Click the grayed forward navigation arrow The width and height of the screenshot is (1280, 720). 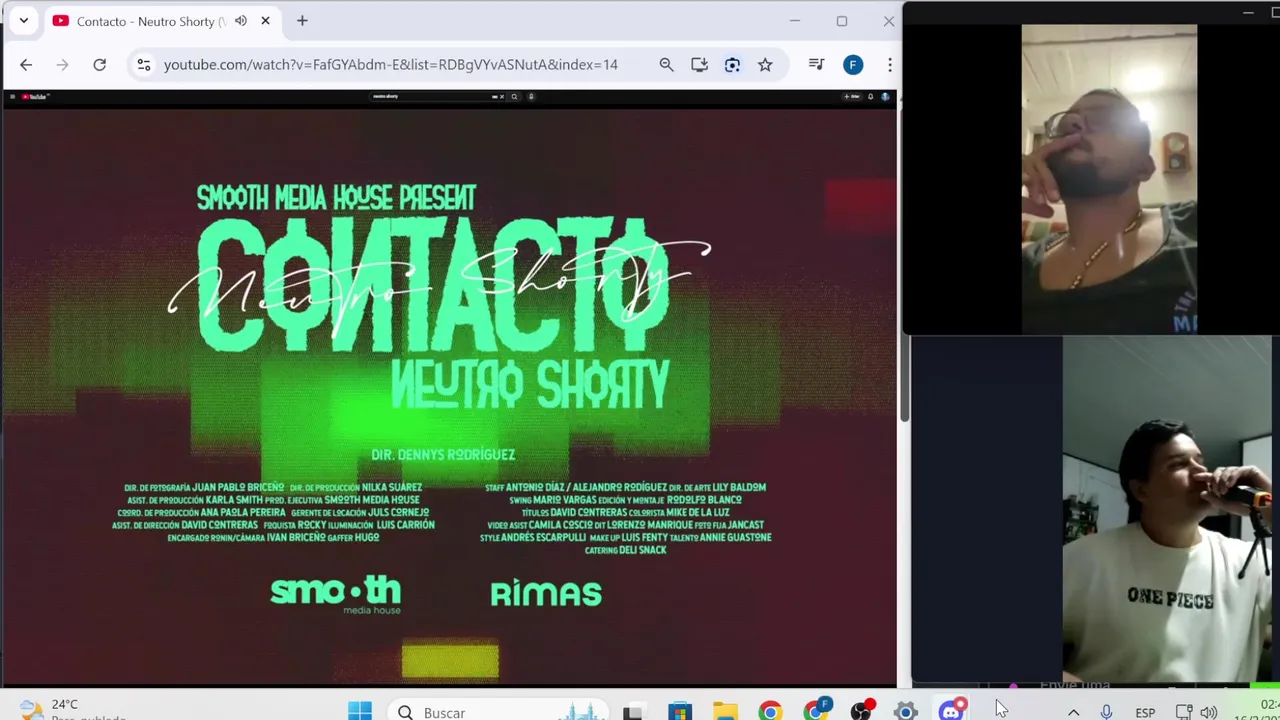pyautogui.click(x=62, y=64)
